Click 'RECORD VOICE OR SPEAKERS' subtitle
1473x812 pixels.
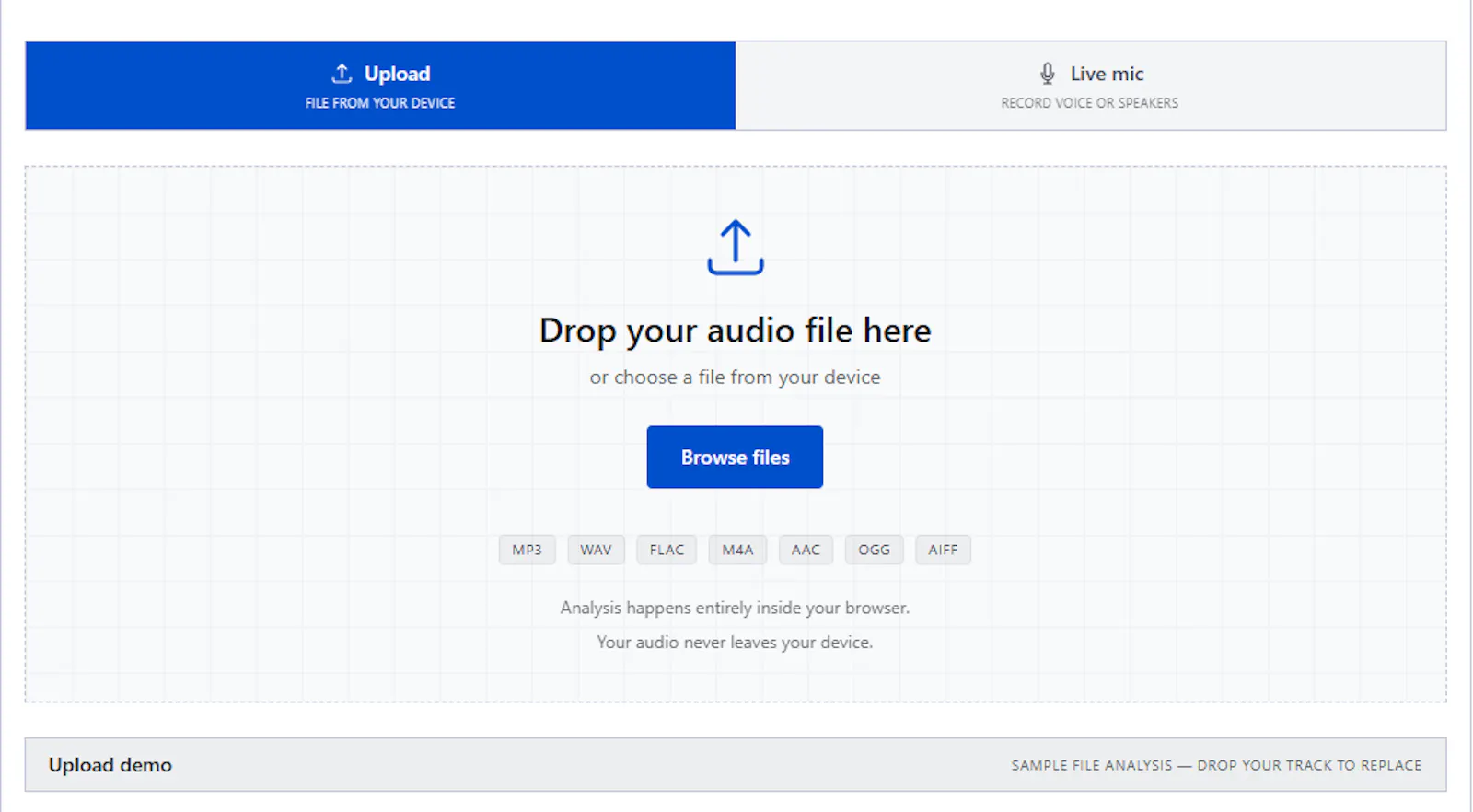pyautogui.click(x=1090, y=103)
